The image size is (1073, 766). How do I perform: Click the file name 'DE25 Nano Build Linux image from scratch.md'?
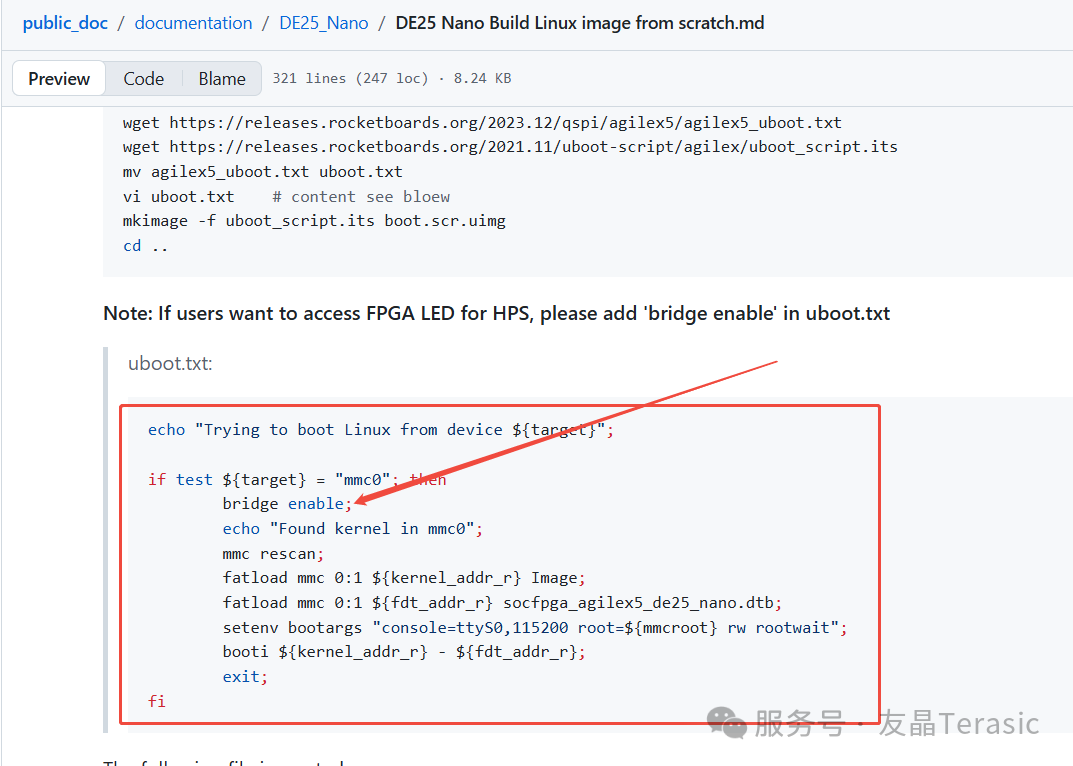(580, 23)
